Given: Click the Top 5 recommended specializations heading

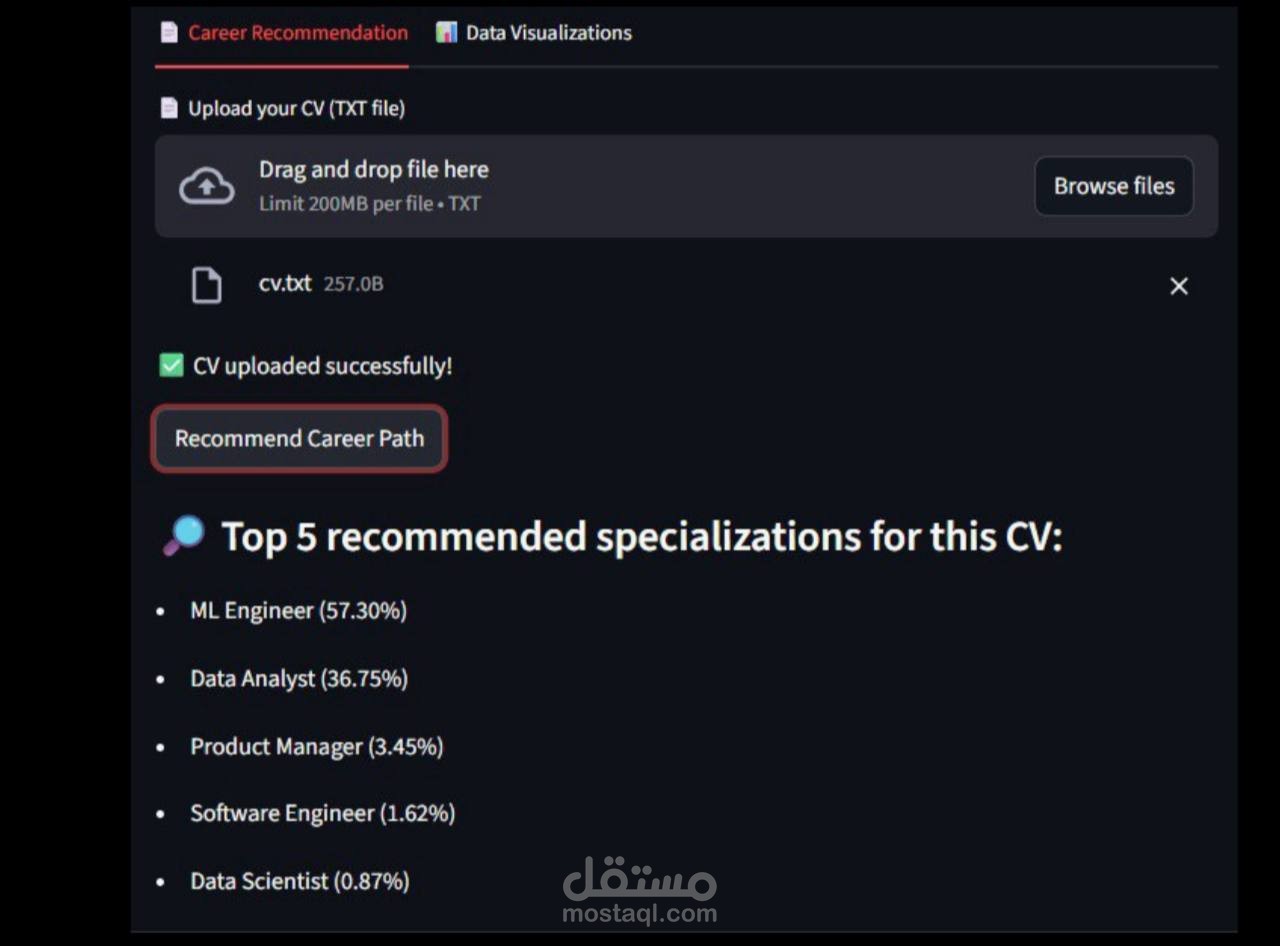Looking at the screenshot, I should (x=641, y=537).
